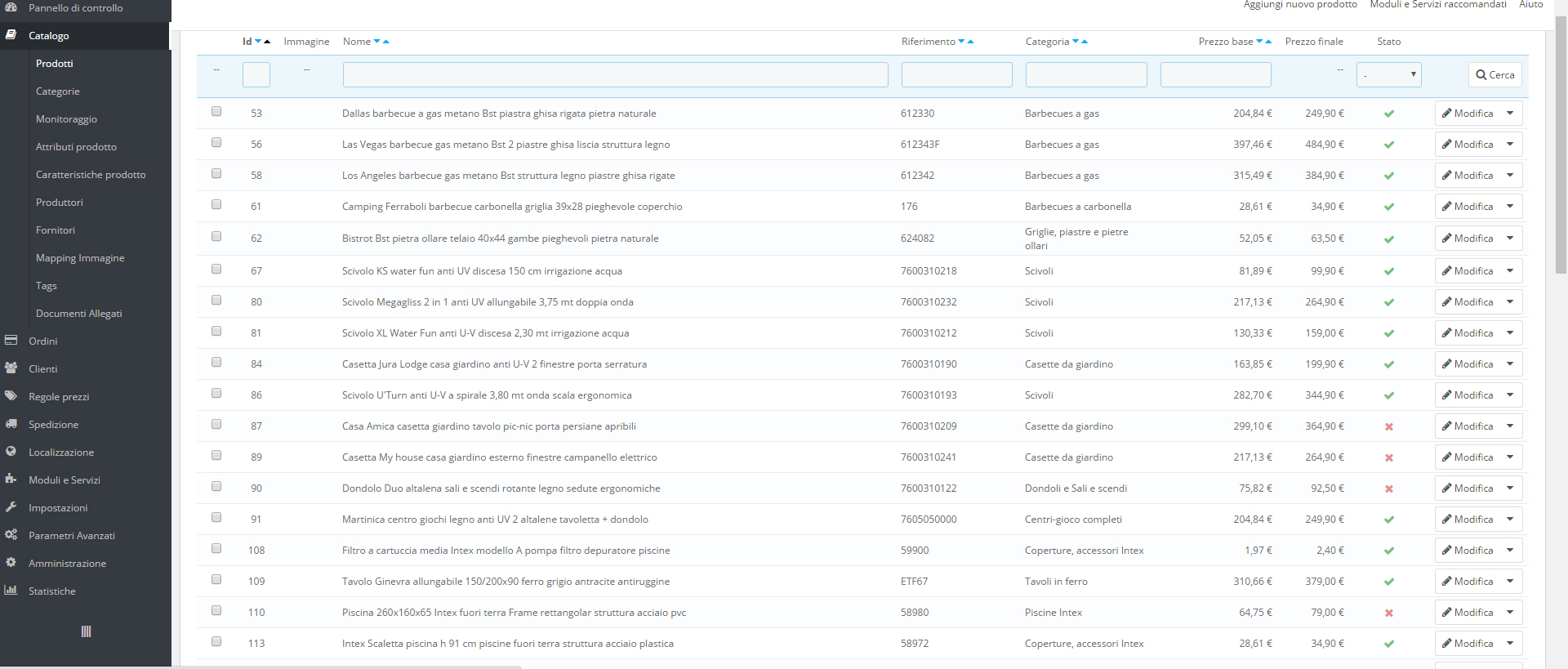1568x669 pixels.
Task: Select checkbox for product 62 Bistrot
Action: coord(216,236)
